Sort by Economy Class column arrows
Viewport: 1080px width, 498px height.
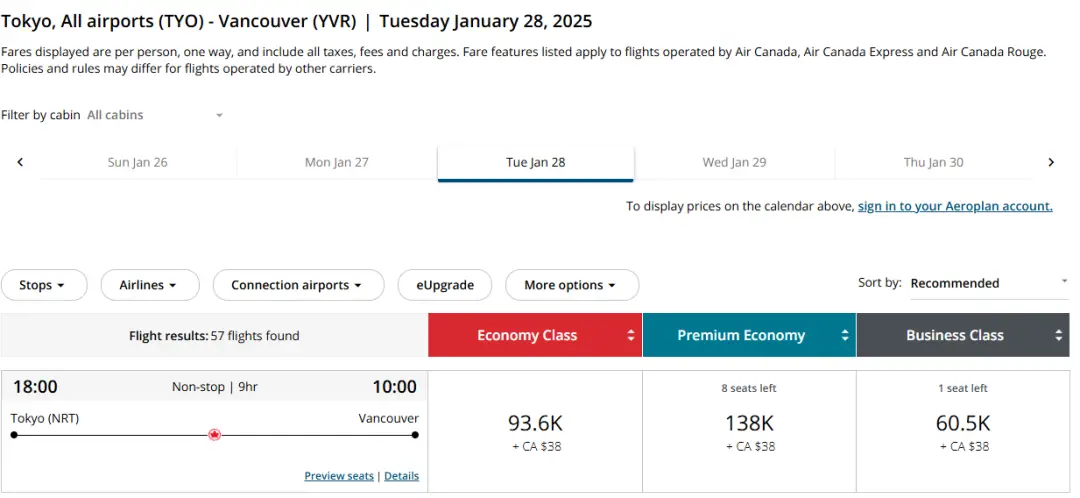click(631, 336)
